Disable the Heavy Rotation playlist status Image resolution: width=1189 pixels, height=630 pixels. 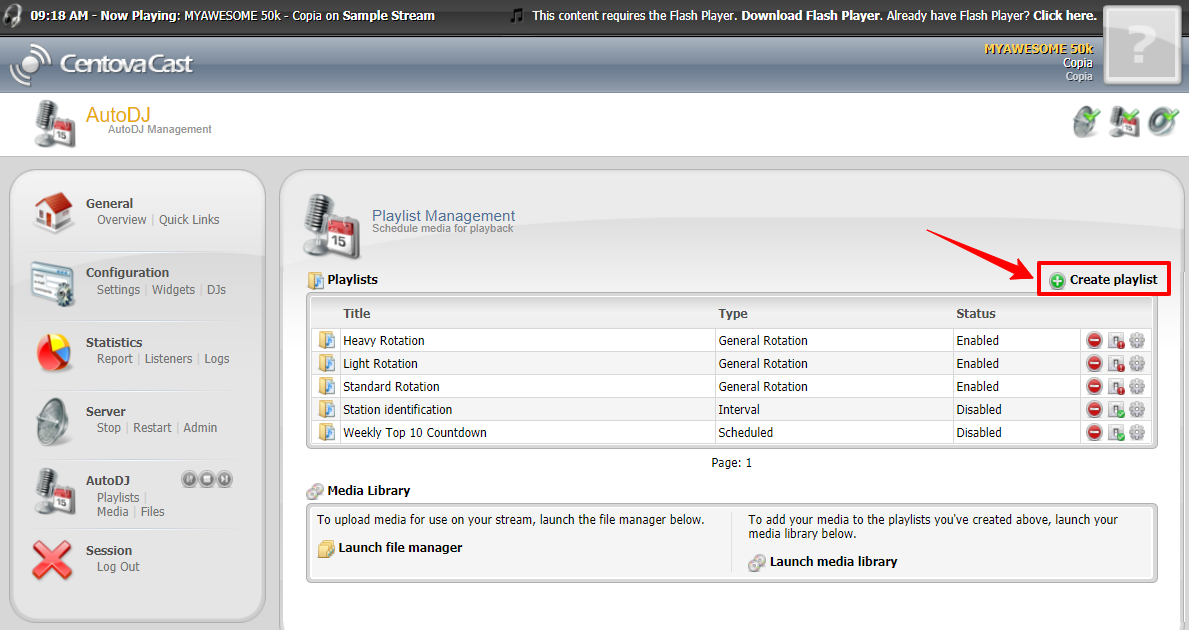click(1116, 341)
